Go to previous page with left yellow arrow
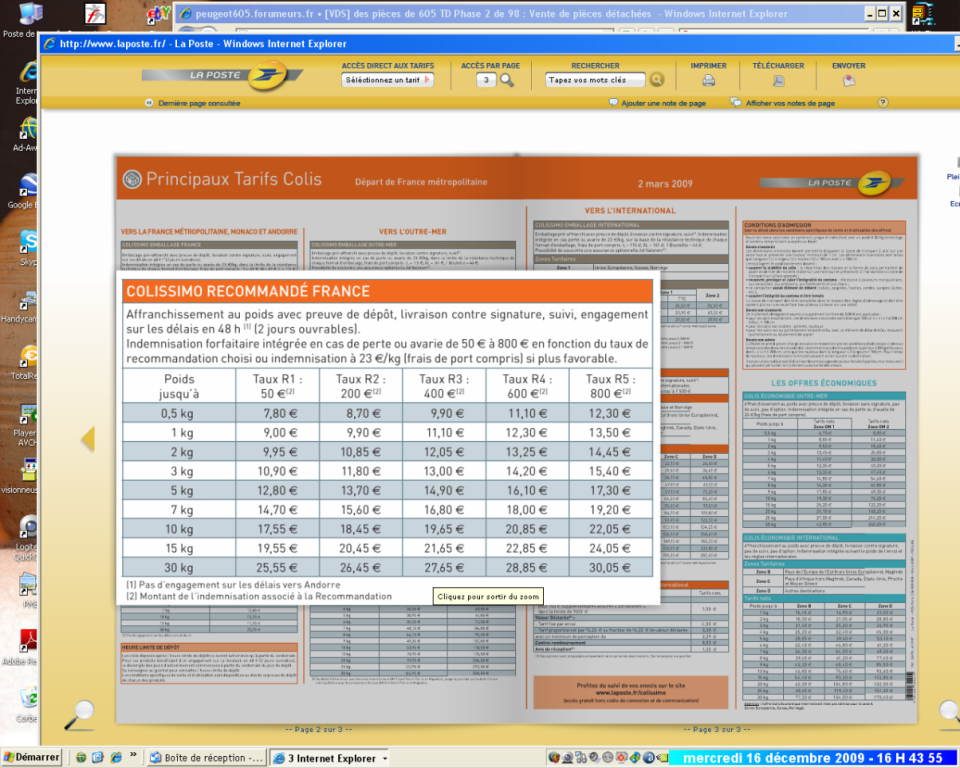 pos(87,438)
